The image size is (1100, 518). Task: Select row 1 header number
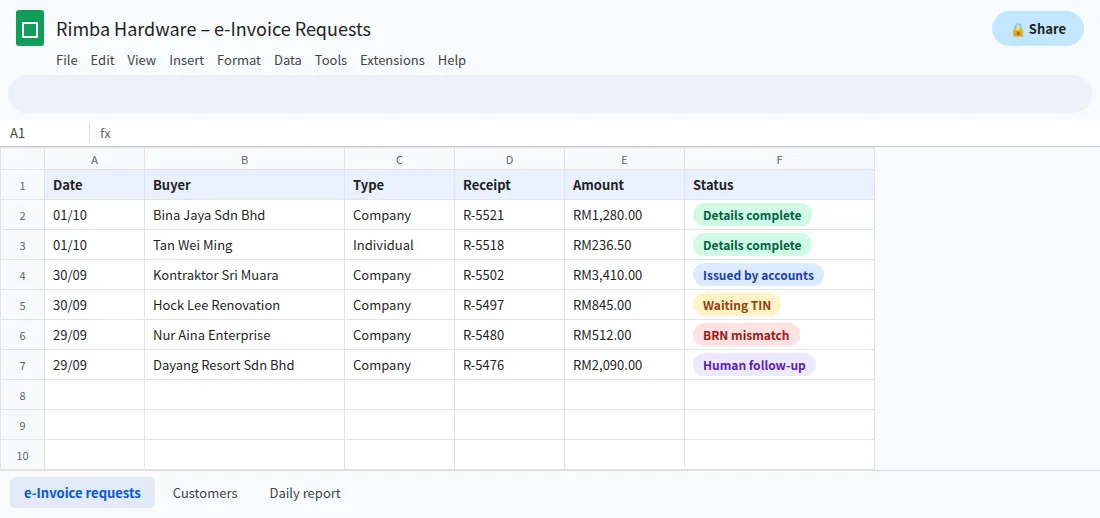tap(22, 185)
